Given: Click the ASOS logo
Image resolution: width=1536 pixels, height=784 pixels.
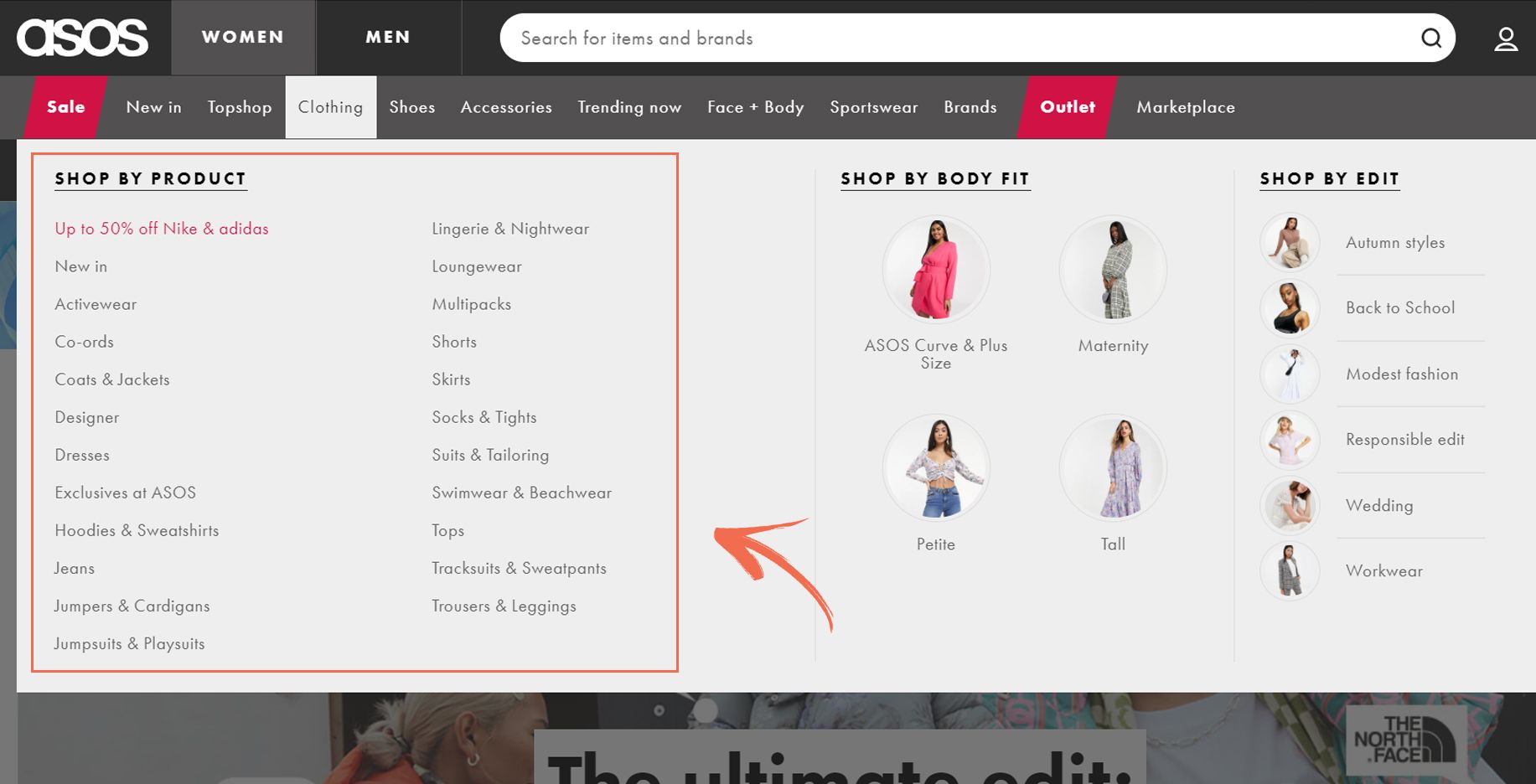Looking at the screenshot, I should coord(82,38).
